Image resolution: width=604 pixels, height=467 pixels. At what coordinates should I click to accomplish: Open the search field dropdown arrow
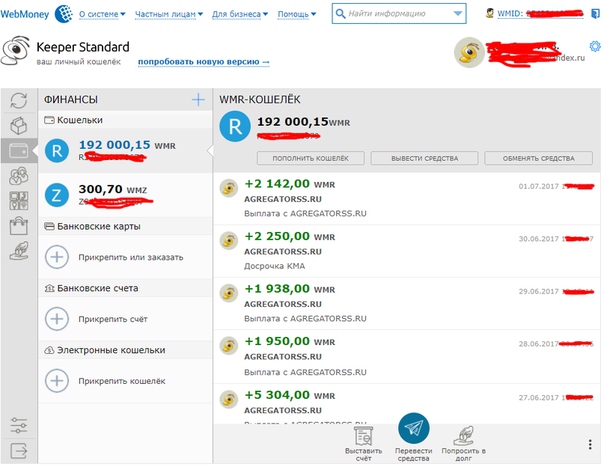[x=458, y=13]
